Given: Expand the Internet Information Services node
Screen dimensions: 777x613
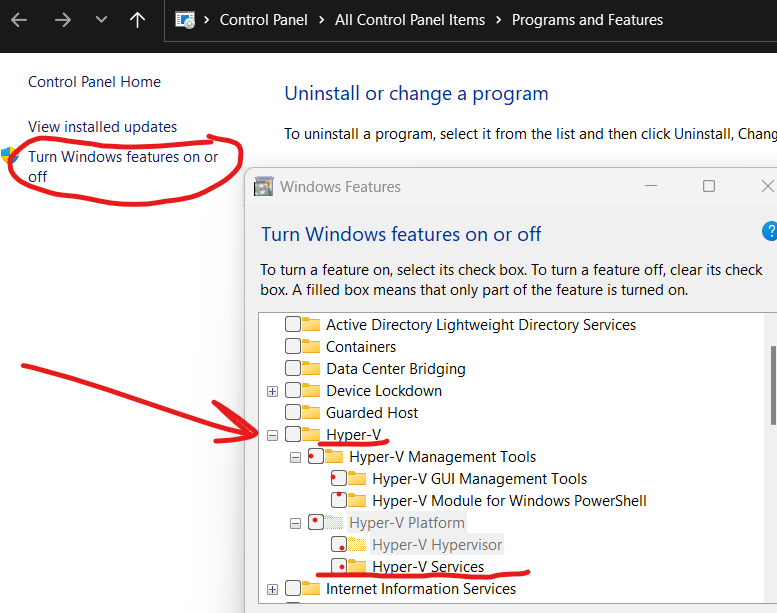Looking at the screenshot, I should point(272,589).
